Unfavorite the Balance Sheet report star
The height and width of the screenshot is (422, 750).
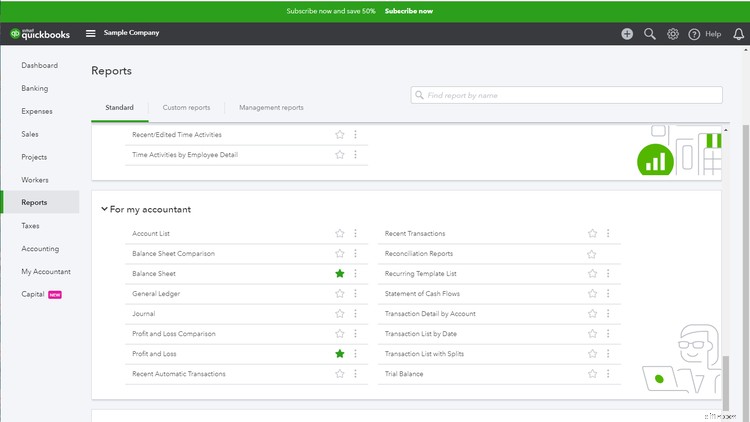(x=340, y=274)
